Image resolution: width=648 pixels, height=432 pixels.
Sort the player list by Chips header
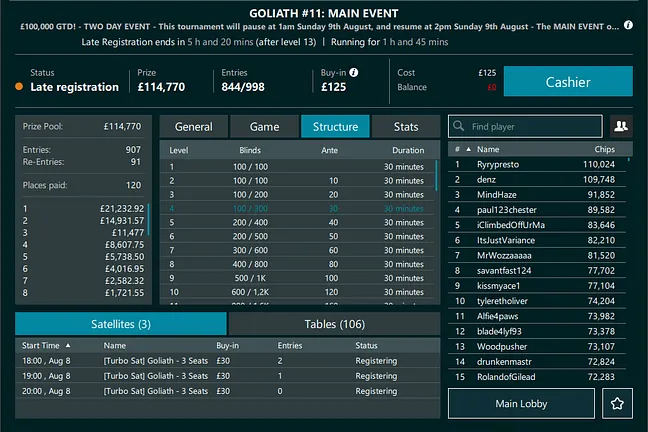click(602, 148)
